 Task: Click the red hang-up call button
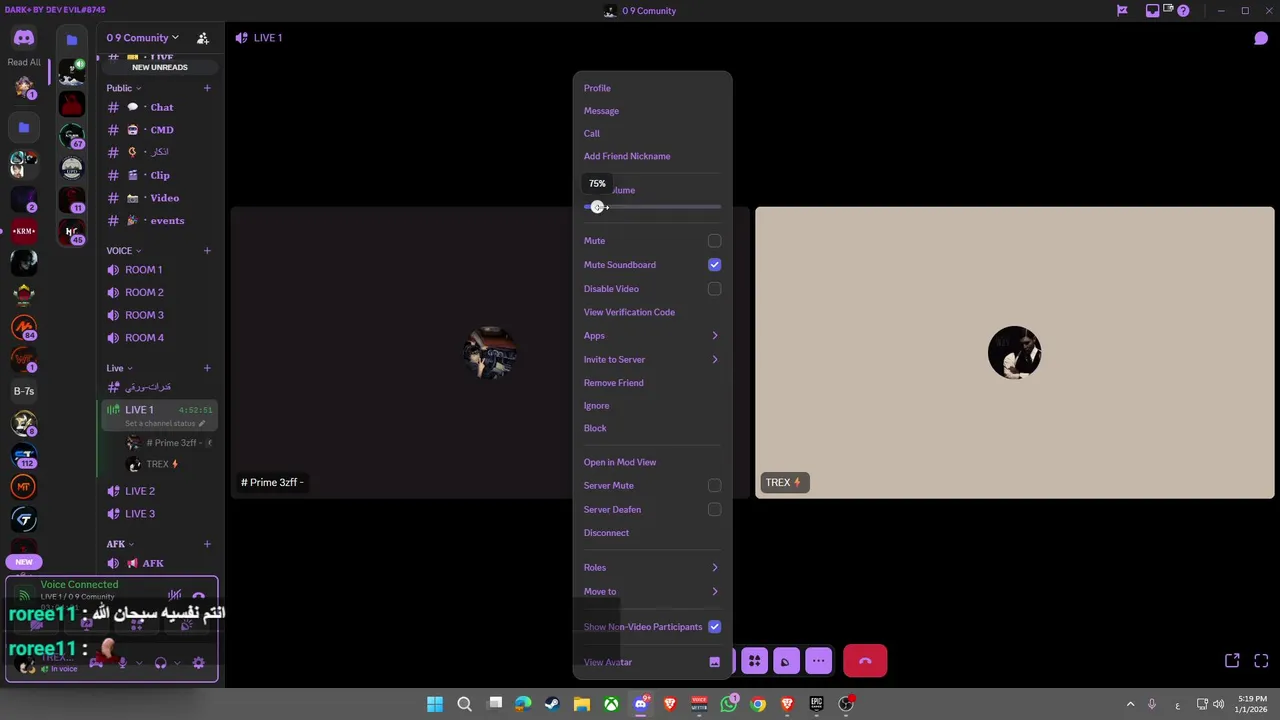865,661
